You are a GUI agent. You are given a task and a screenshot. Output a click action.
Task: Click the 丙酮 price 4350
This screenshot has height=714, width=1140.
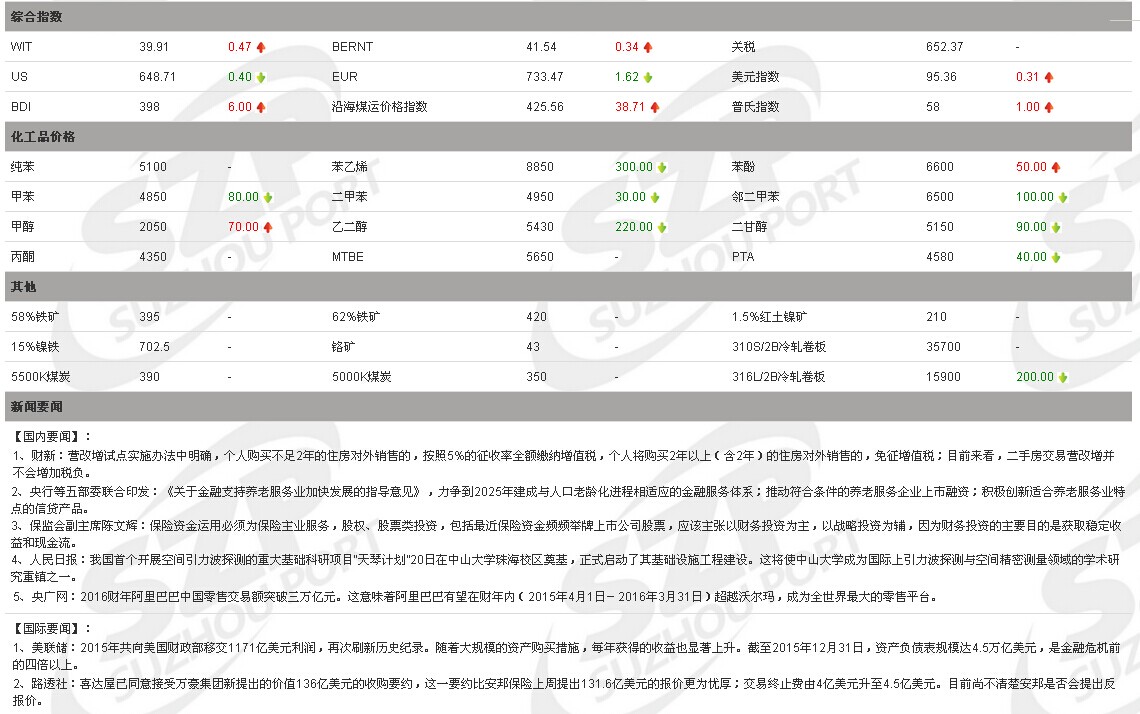tap(153, 257)
